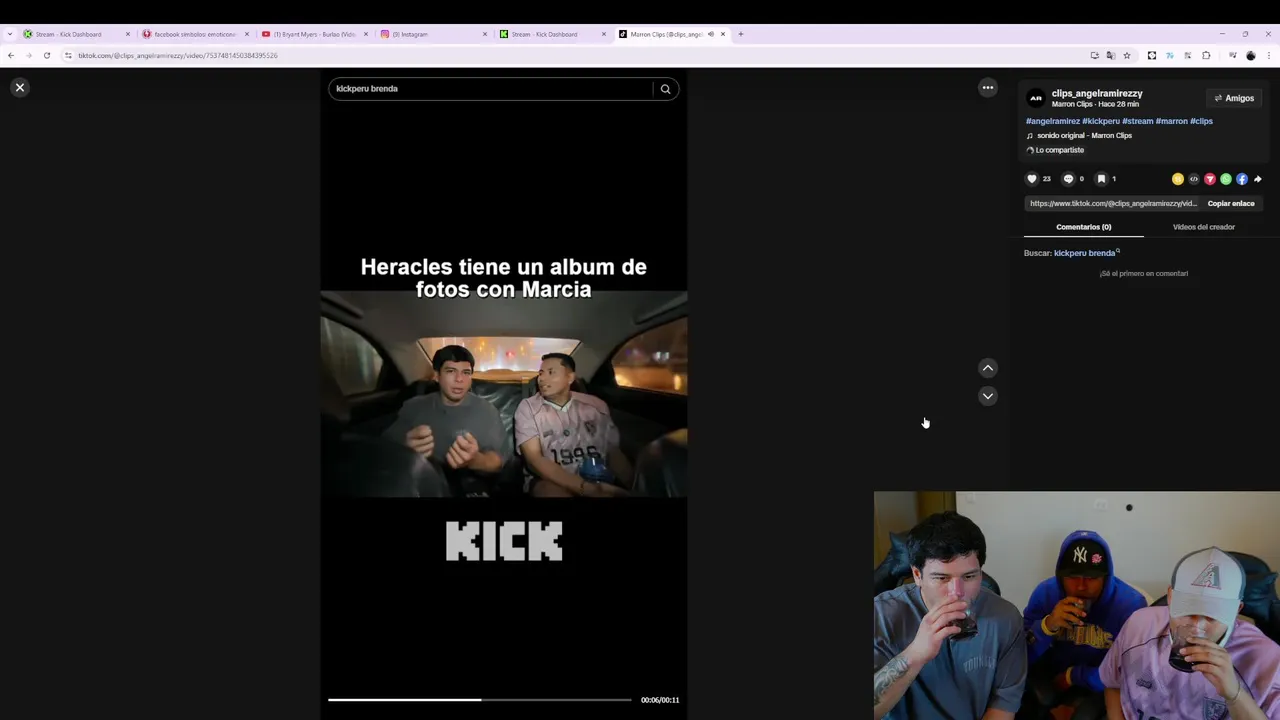This screenshot has height=720, width=1280.
Task: Click the embed code icon
Action: pyautogui.click(x=1194, y=179)
